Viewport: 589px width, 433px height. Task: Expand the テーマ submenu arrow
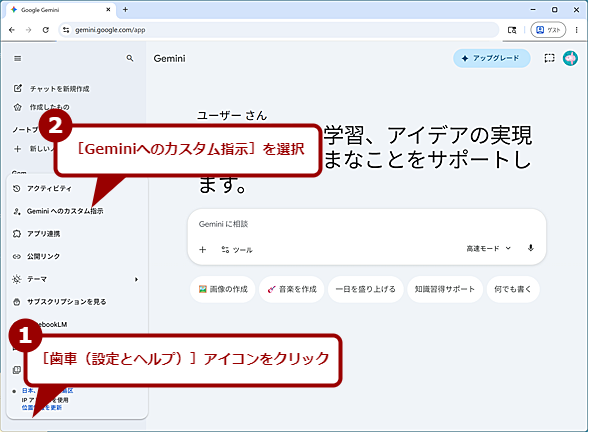coord(136,279)
